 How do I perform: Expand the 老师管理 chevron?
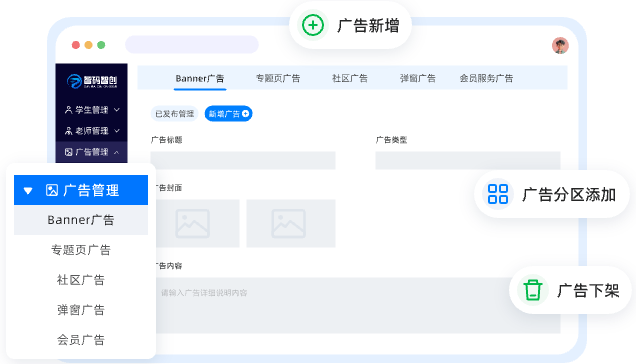pyautogui.click(x=117, y=131)
